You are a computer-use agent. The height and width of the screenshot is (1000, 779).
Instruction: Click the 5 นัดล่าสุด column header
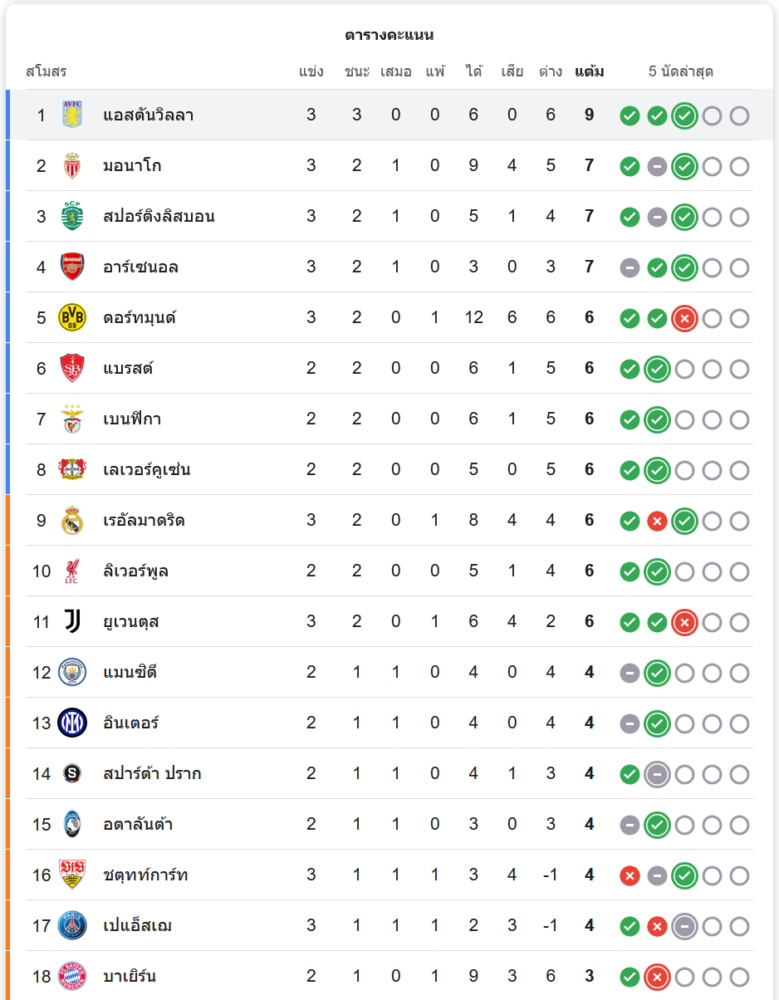tap(680, 72)
